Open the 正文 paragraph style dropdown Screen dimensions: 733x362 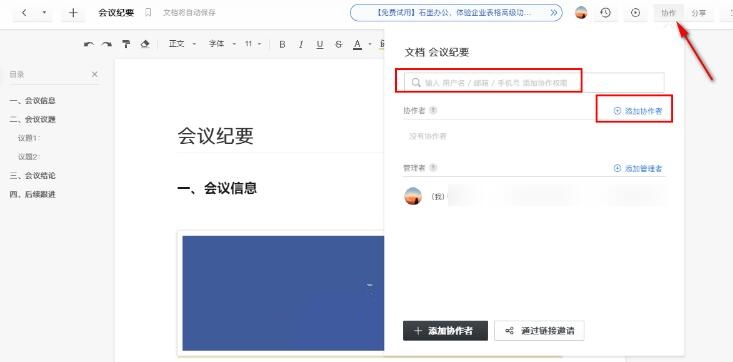point(182,44)
